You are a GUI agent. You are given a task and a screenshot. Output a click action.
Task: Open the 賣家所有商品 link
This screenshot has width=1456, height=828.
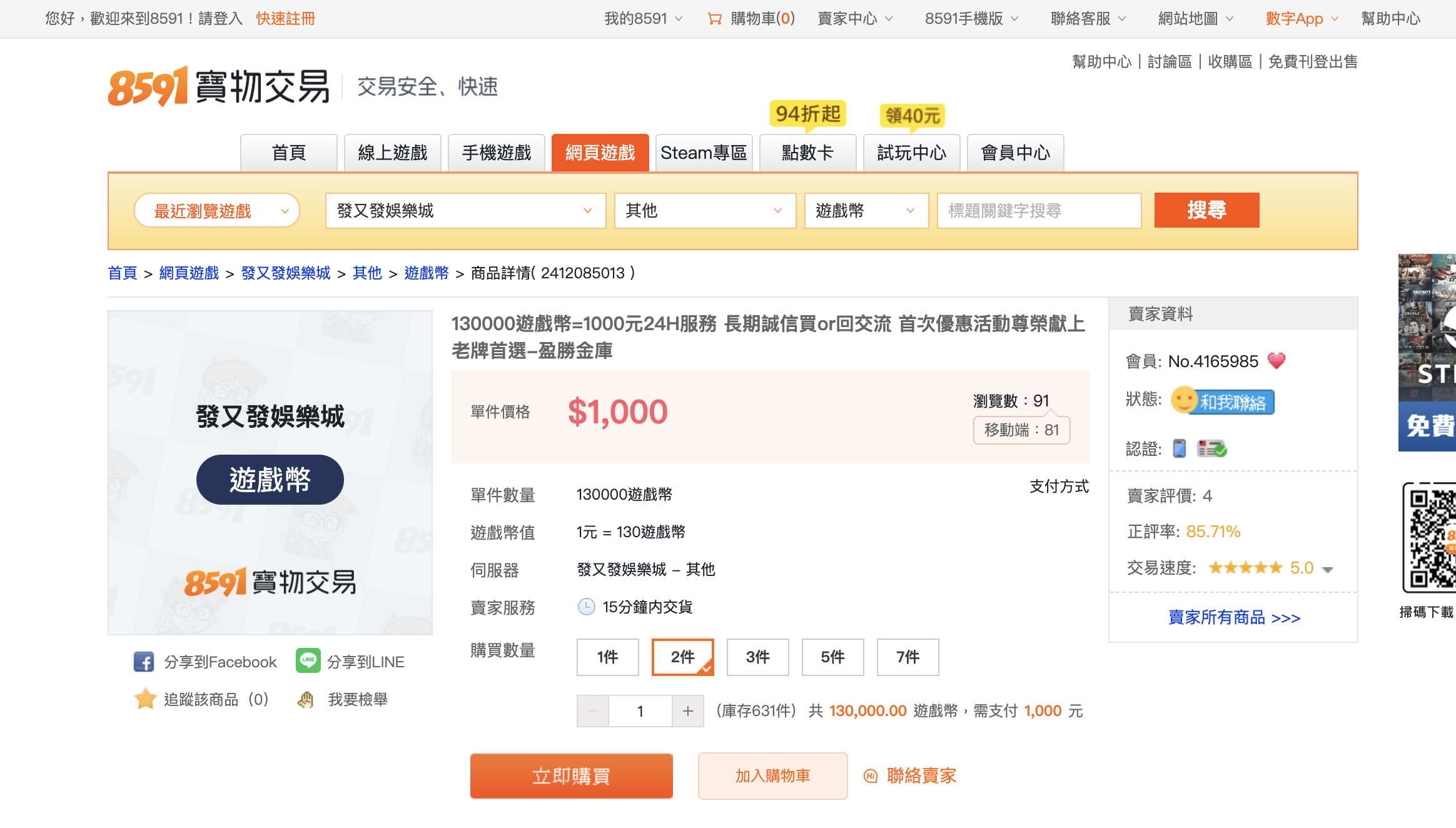coord(1234,618)
